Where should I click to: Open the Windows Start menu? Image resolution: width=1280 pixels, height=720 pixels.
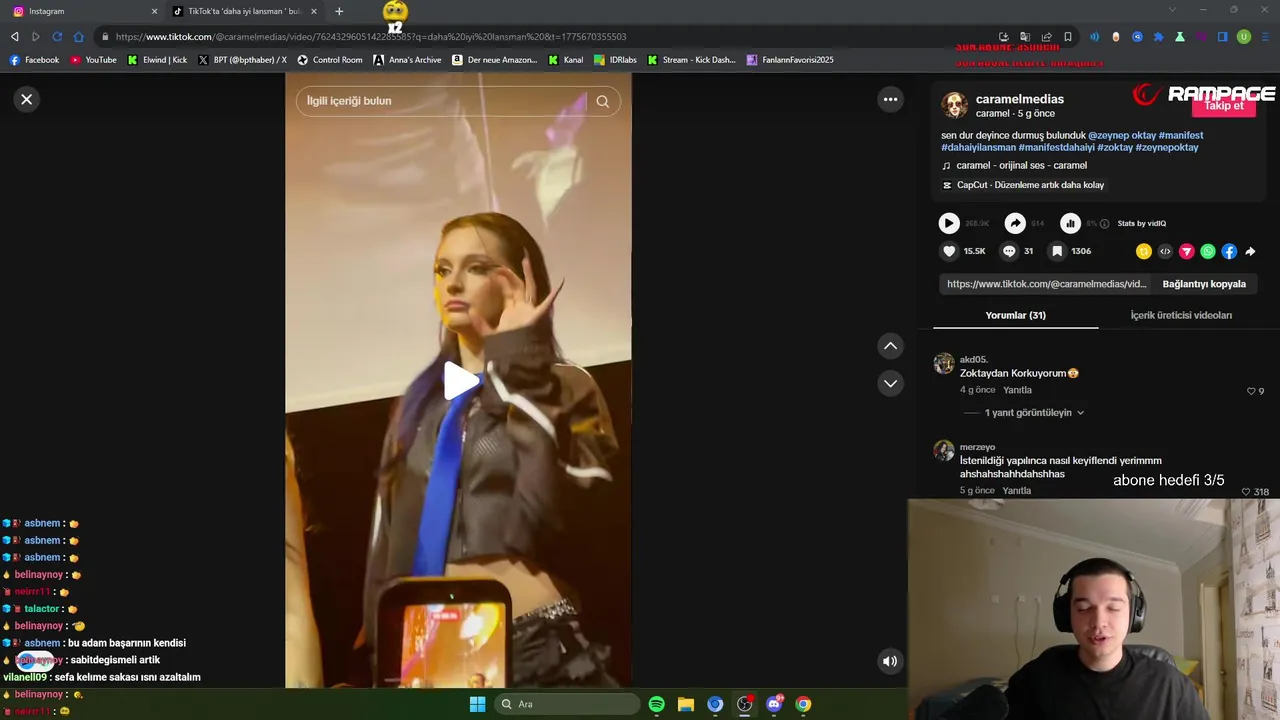tap(477, 704)
